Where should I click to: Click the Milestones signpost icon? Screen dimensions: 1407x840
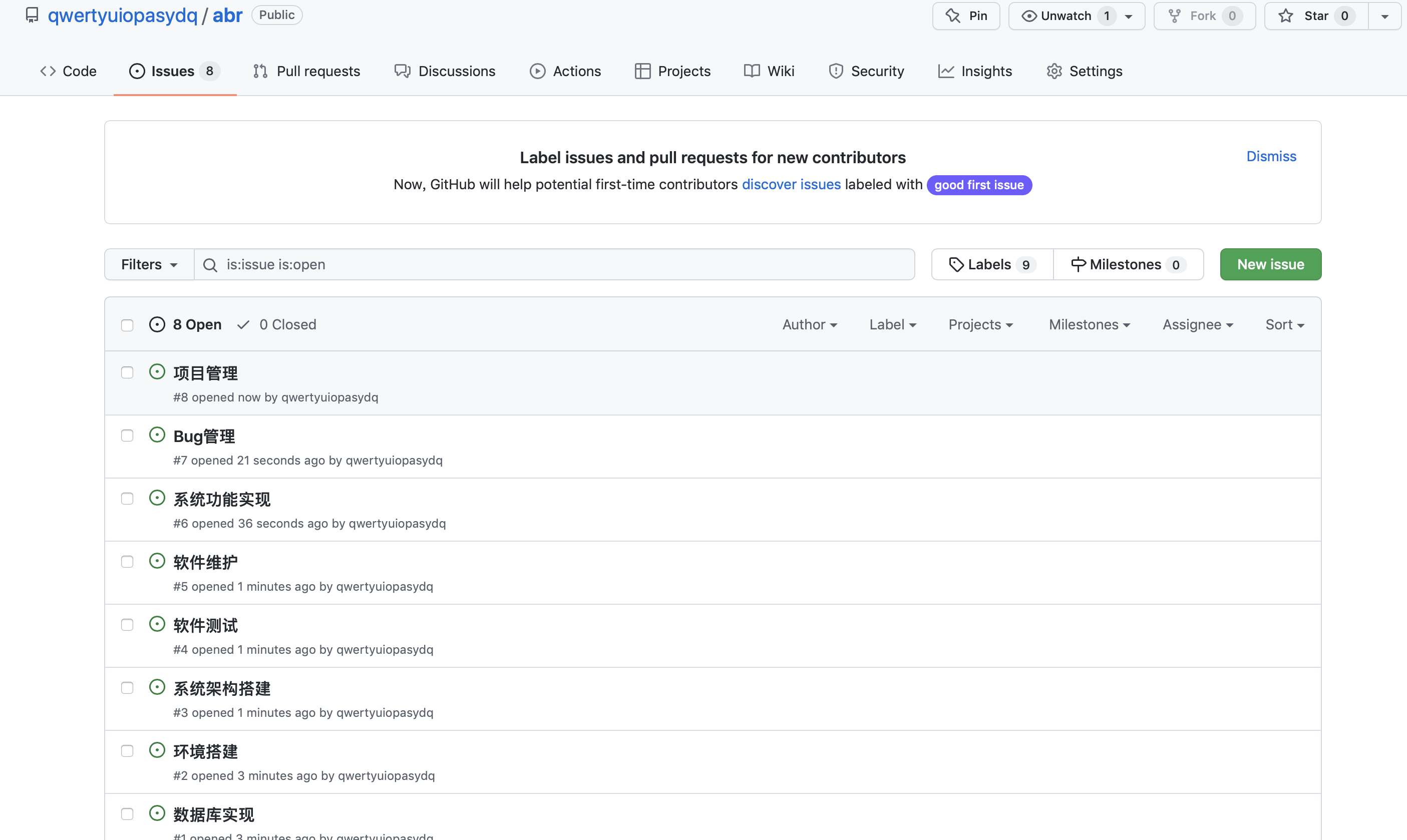[1078, 265]
